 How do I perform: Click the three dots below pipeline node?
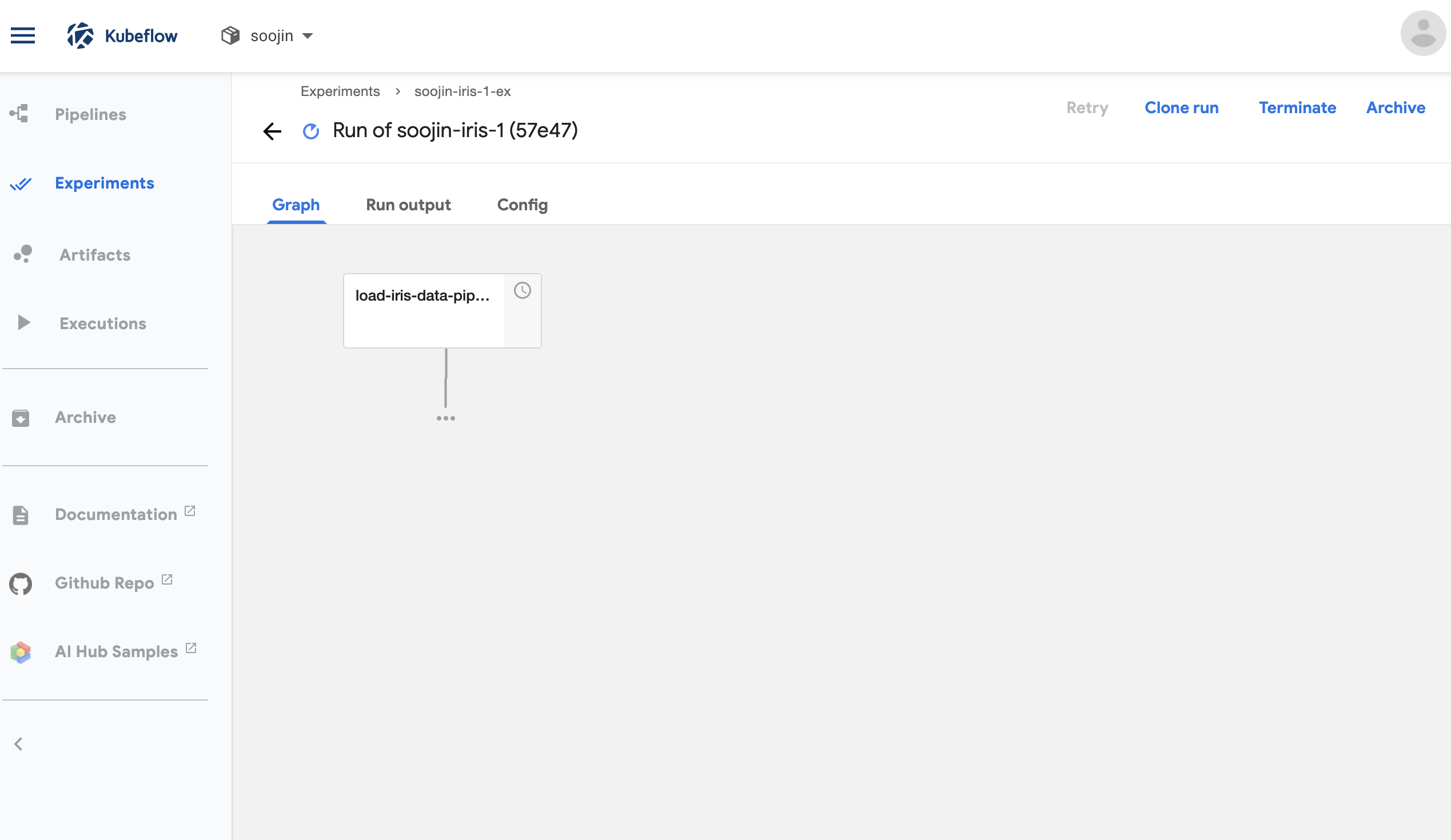point(446,418)
